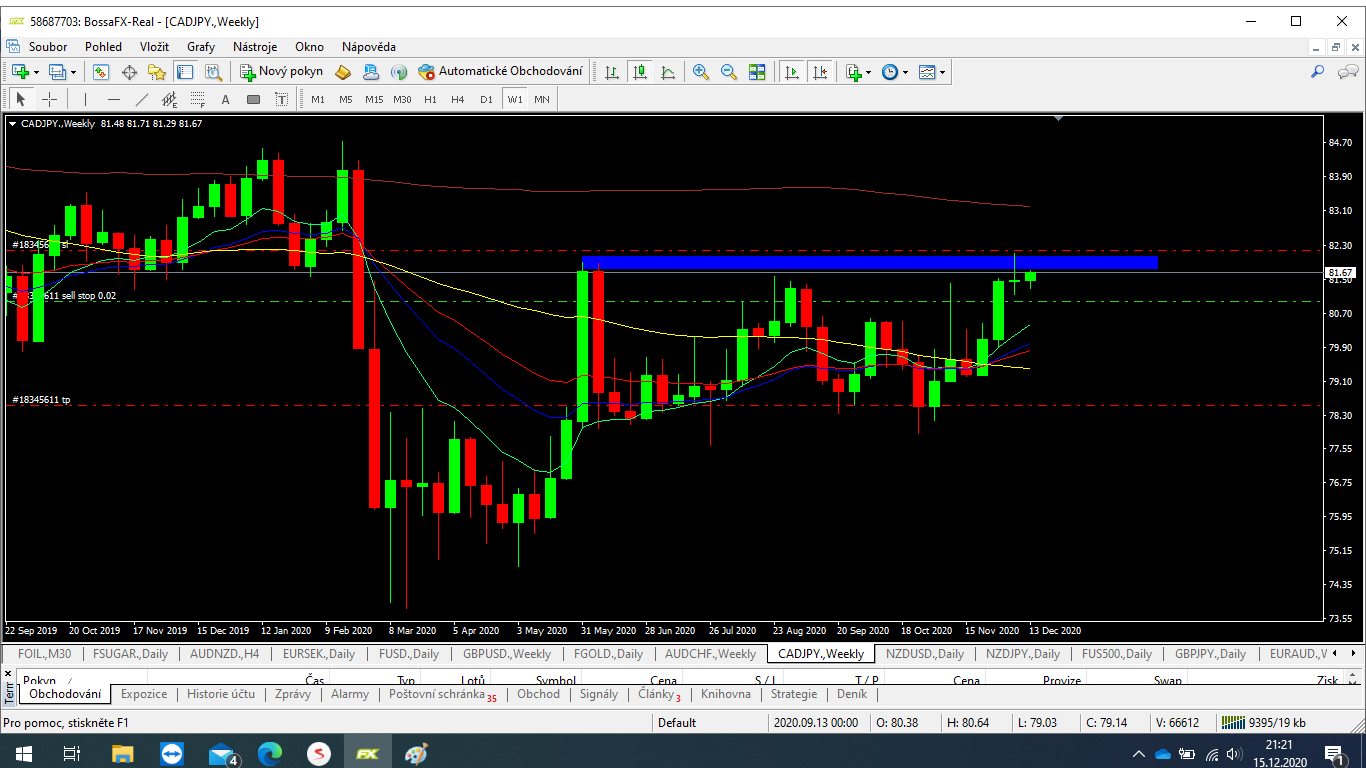This screenshot has height=768, width=1366.
Task: Open the Data Window crosshair icon
Action: coord(129,72)
